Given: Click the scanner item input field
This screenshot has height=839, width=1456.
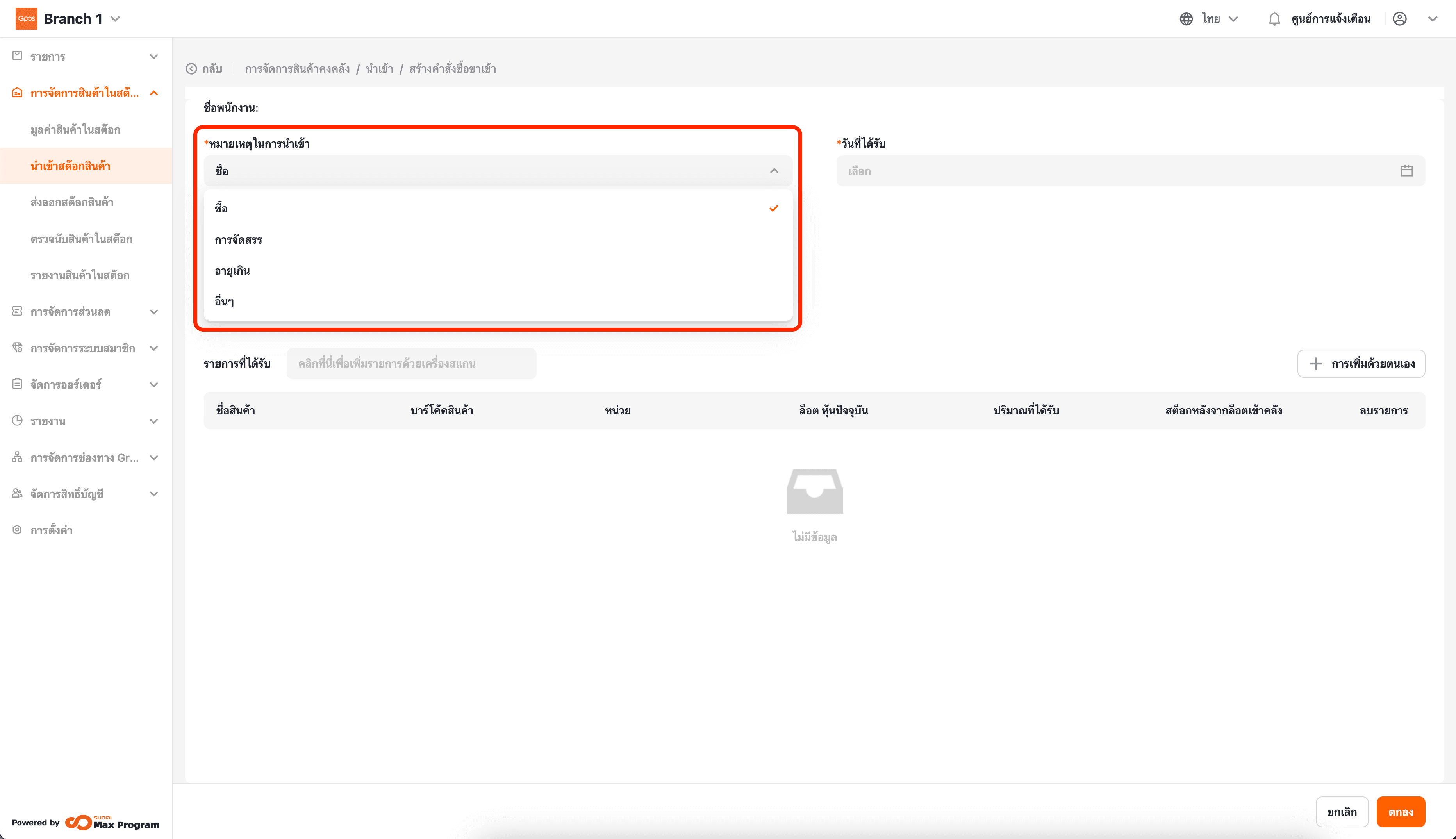Looking at the screenshot, I should [411, 364].
